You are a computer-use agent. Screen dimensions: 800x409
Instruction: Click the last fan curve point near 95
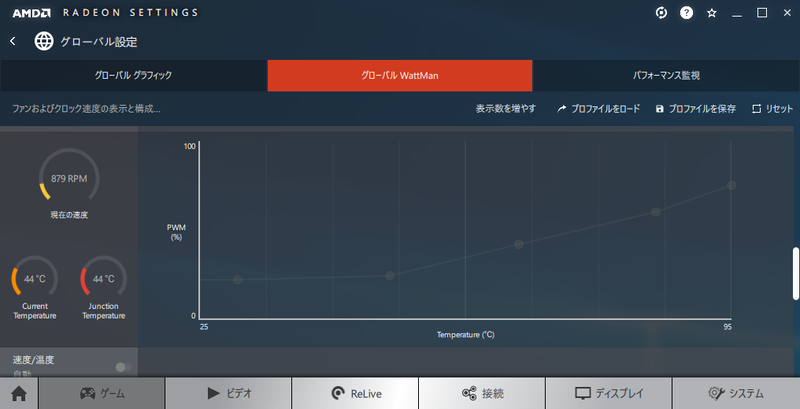731,185
